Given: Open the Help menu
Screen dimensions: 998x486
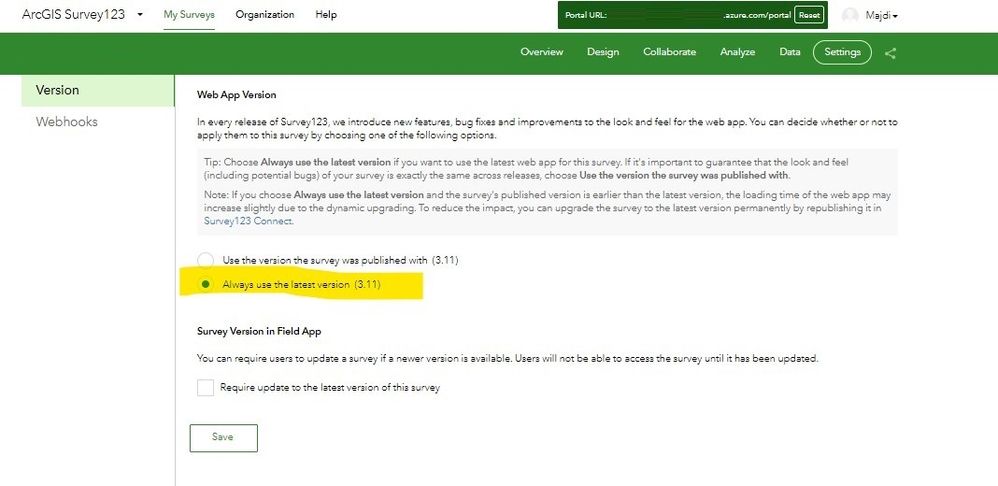Looking at the screenshot, I should [326, 15].
